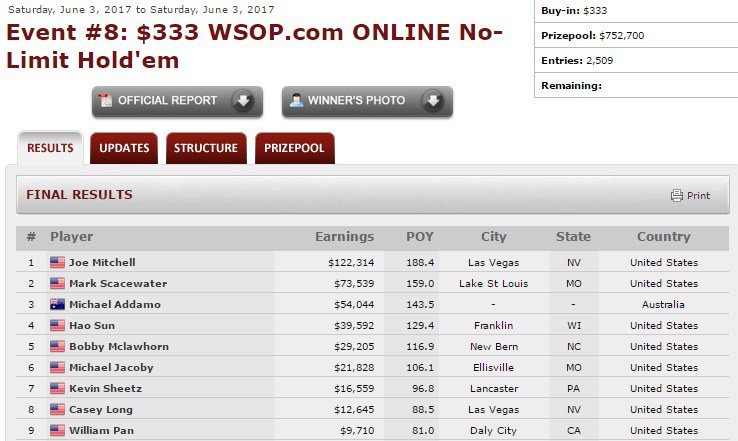
Task: Click the US flag next to Joe Mitchell
Action: point(57,262)
